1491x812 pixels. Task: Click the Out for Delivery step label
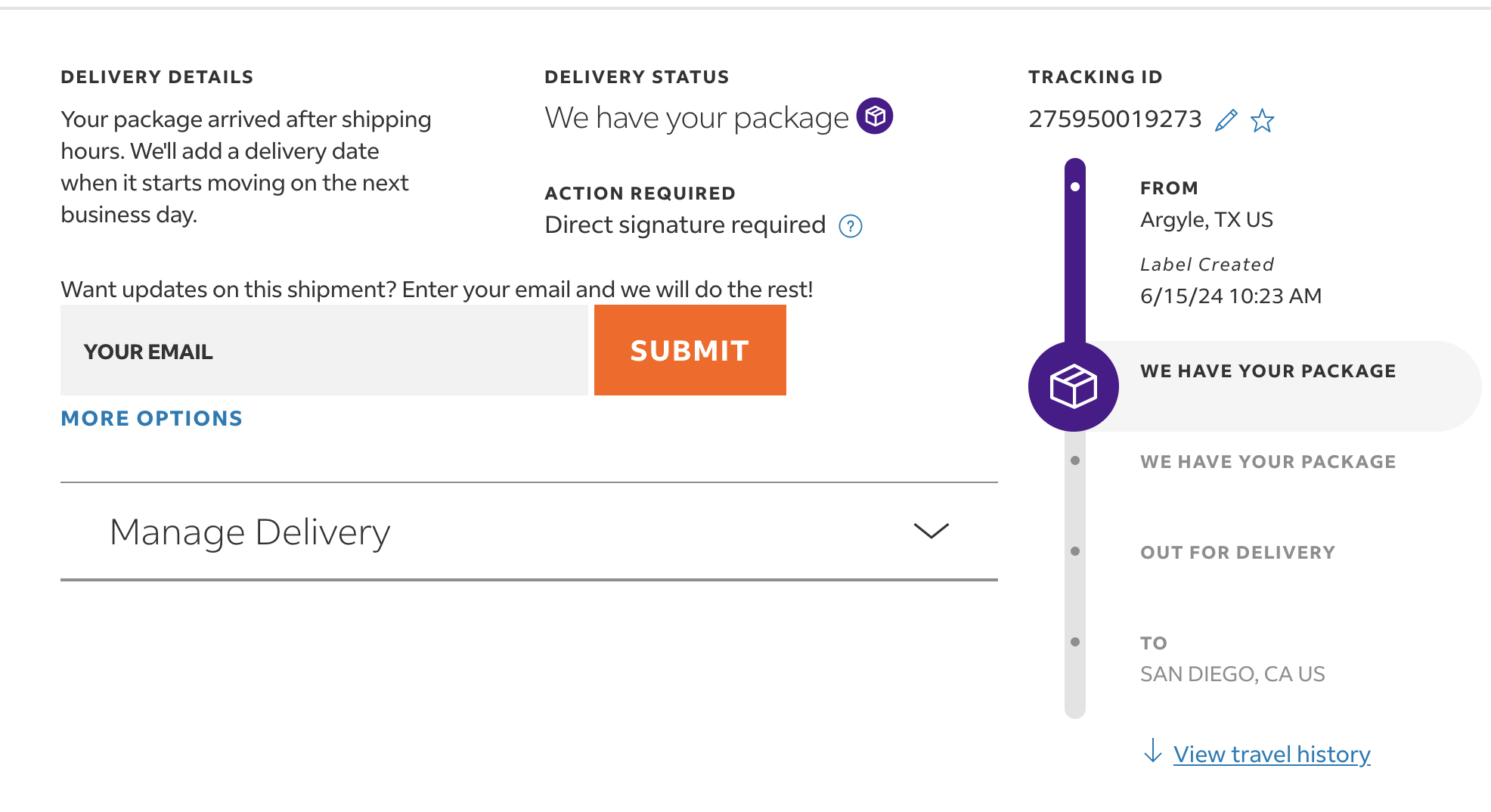pos(1238,553)
